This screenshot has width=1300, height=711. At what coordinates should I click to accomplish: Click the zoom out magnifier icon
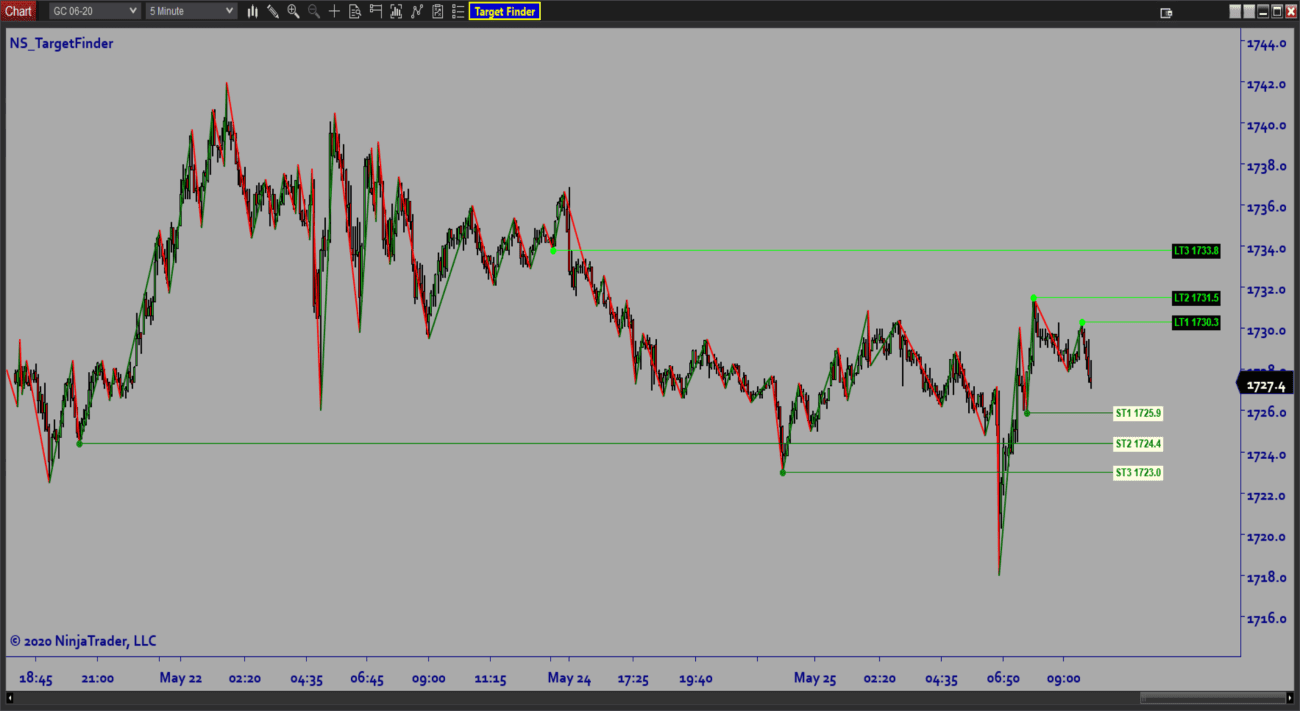(x=314, y=11)
